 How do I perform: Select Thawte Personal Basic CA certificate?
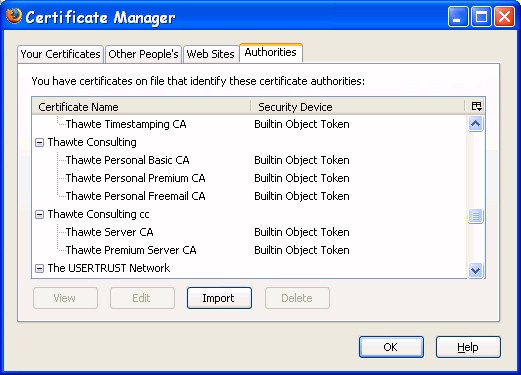click(249, 160)
